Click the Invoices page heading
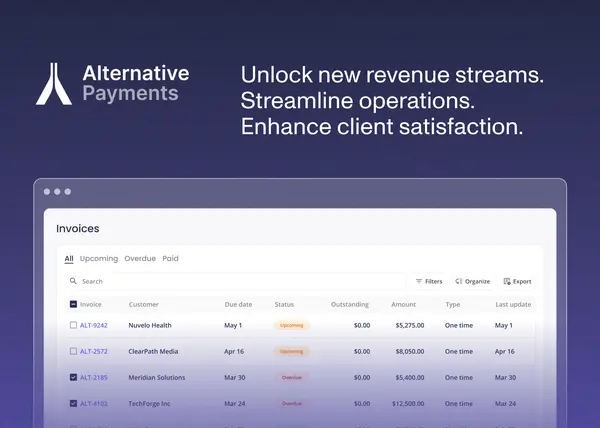This screenshot has width=600, height=428. [78, 228]
